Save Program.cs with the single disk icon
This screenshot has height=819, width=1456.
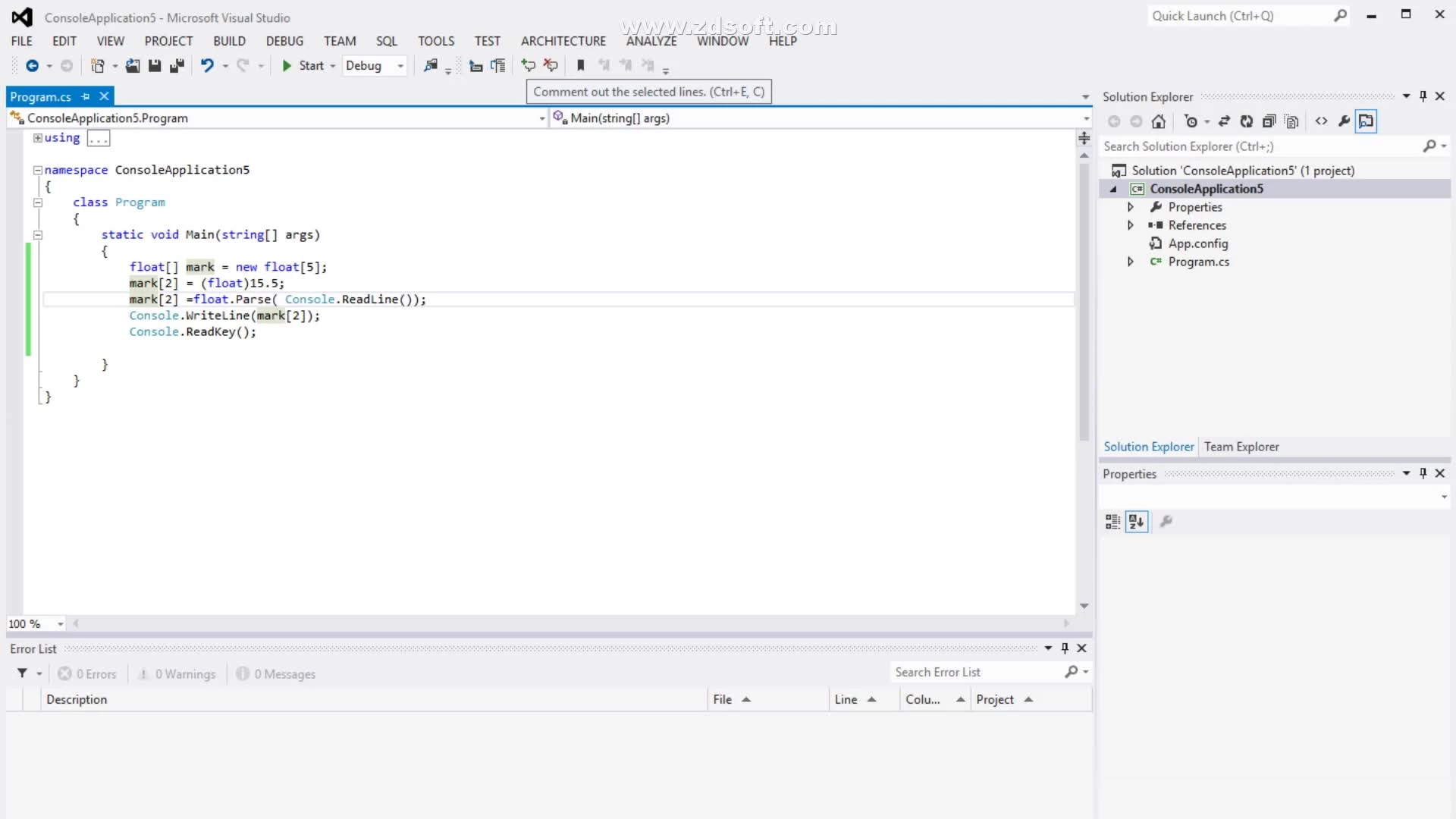pos(155,66)
